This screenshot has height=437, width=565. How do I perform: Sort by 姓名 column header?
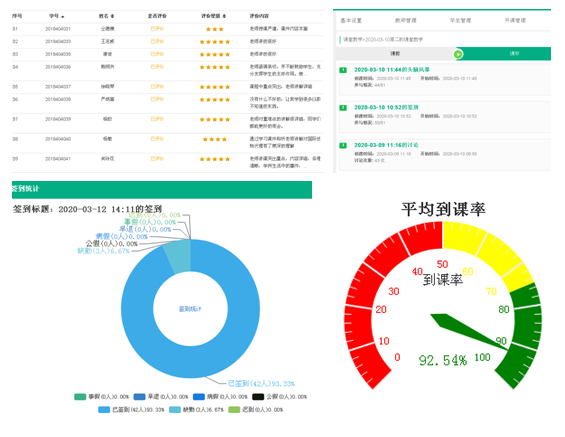click(x=107, y=16)
